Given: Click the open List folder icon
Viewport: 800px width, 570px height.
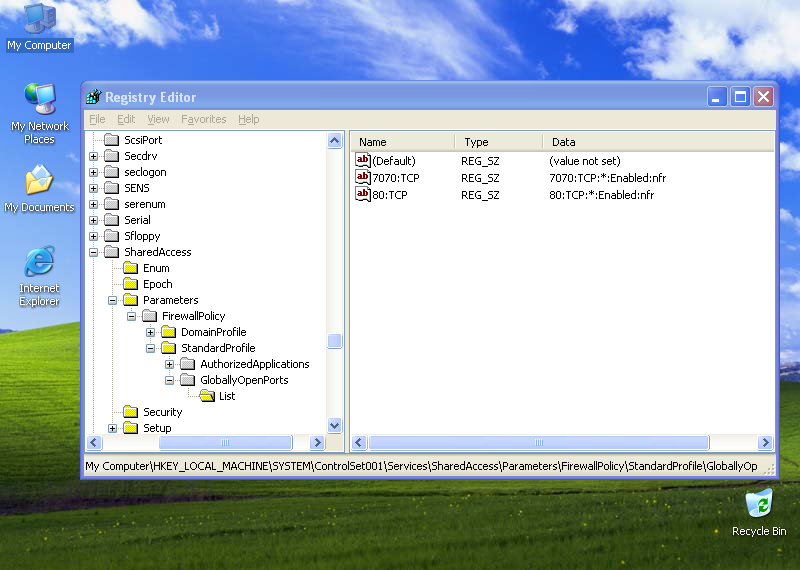Looking at the screenshot, I should 207,396.
